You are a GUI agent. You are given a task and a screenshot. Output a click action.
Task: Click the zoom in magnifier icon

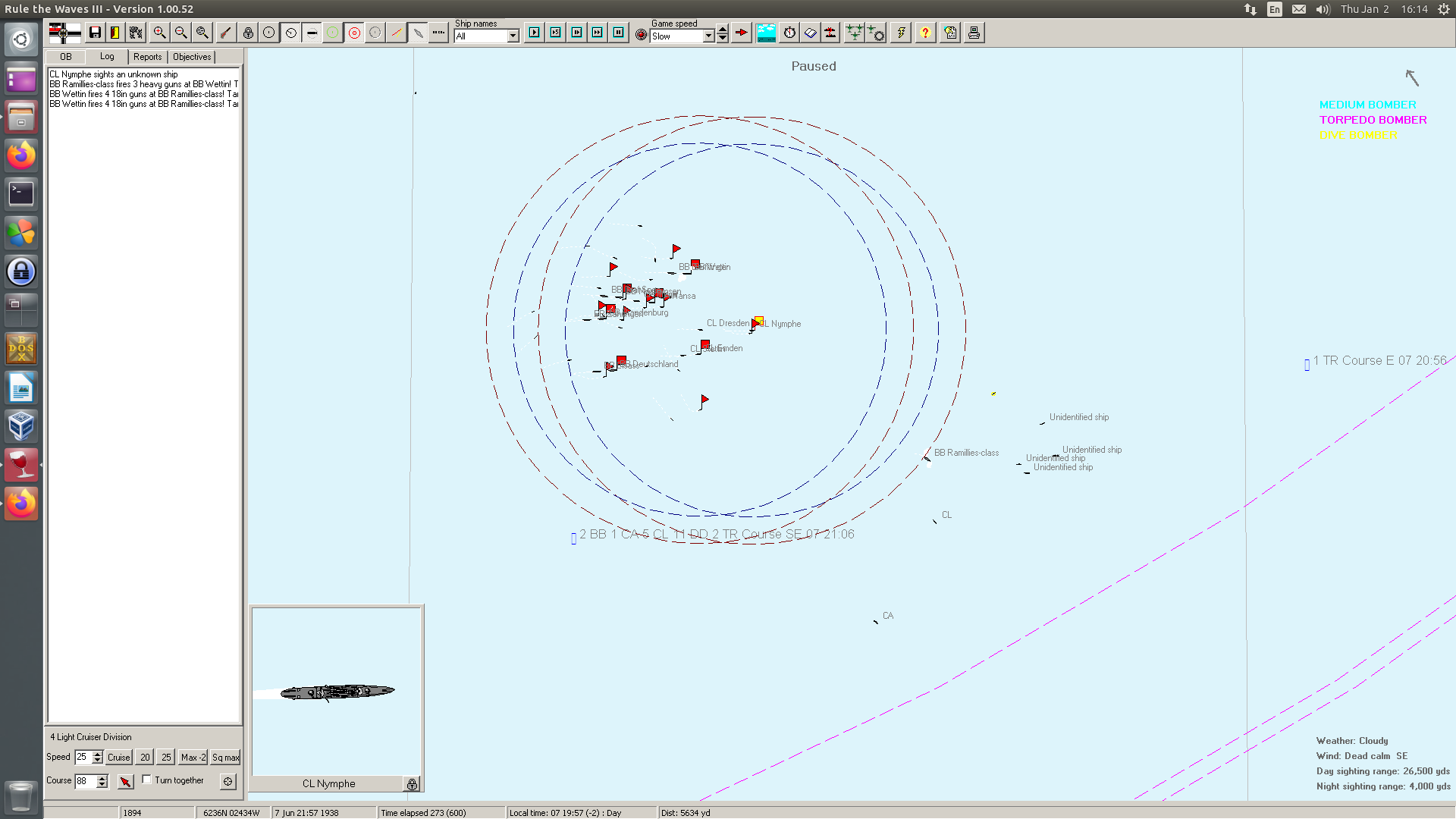coord(159,33)
